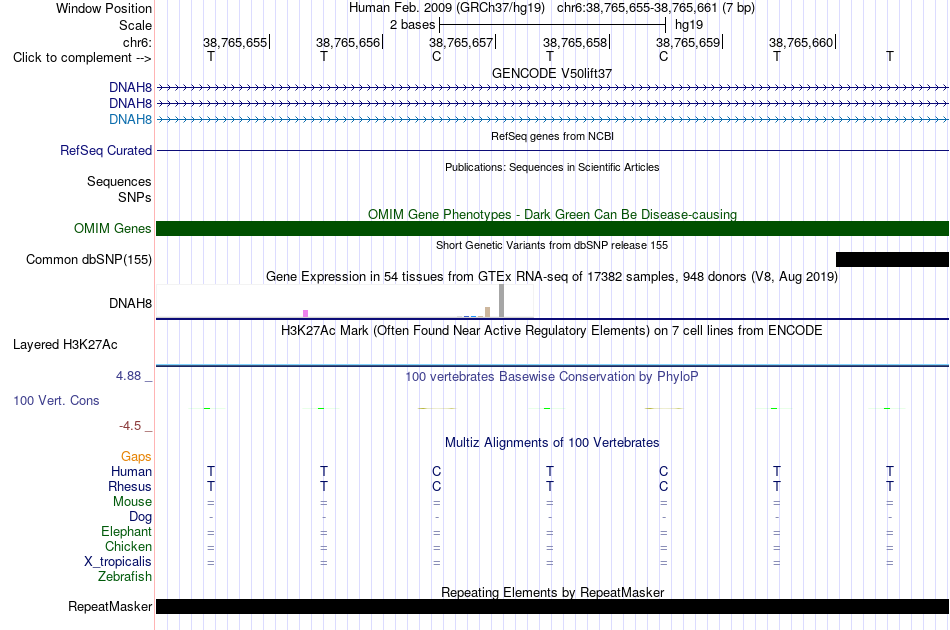Click the -4.5 conservation scale value
This screenshot has width=950, height=630.
(130, 426)
